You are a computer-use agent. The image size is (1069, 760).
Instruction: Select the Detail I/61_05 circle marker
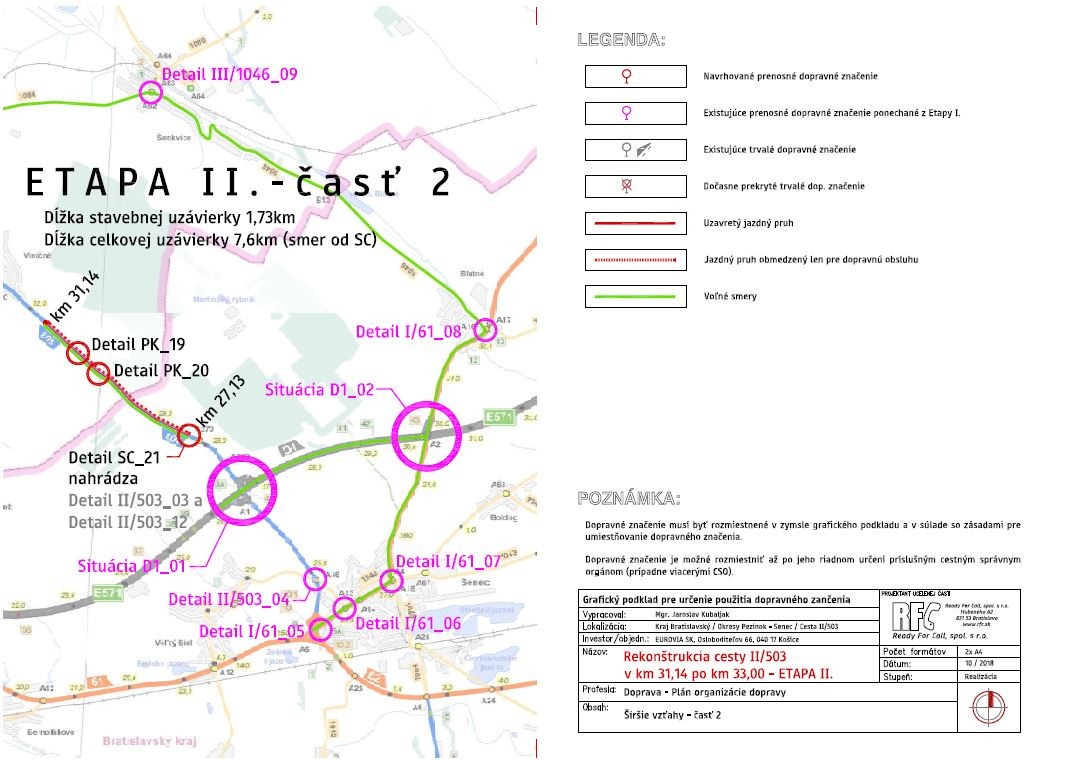pos(320,629)
